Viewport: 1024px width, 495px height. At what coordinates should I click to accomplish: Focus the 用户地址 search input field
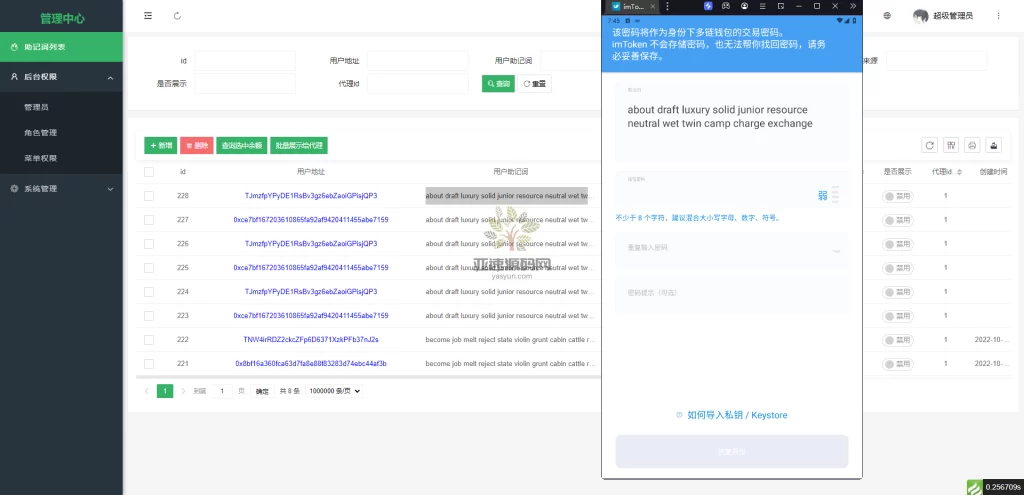(418, 61)
